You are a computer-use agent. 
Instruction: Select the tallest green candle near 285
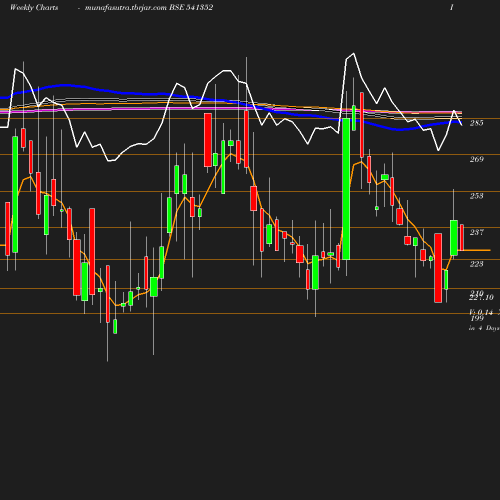pyautogui.click(x=346, y=189)
